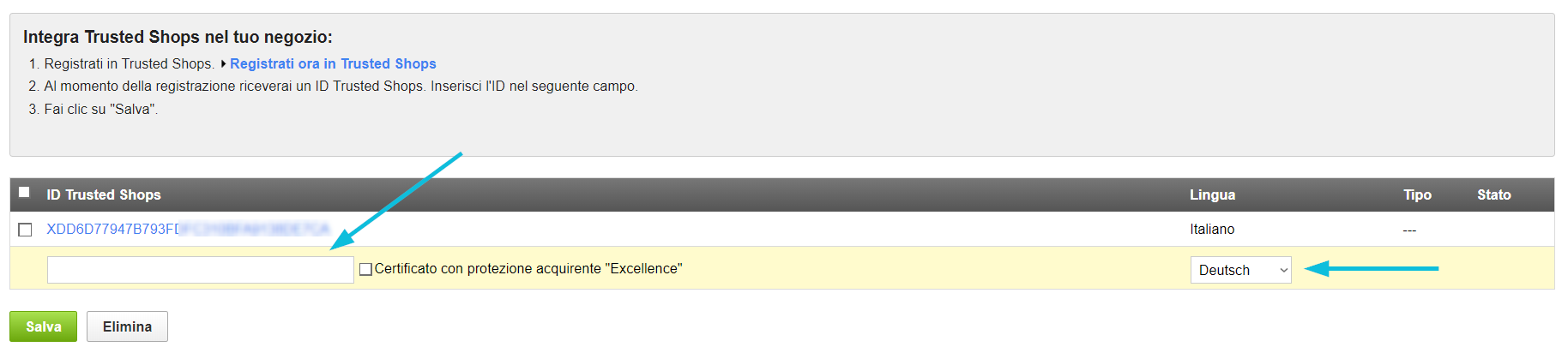Select the "Lingua" column header
The height and width of the screenshot is (353, 1568).
coord(1212,194)
